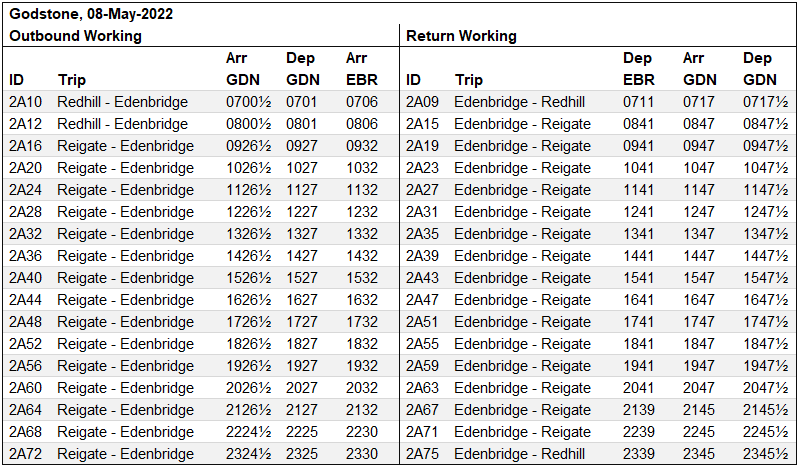
Task: Select arrival EBR time 2230
Action: point(362,432)
